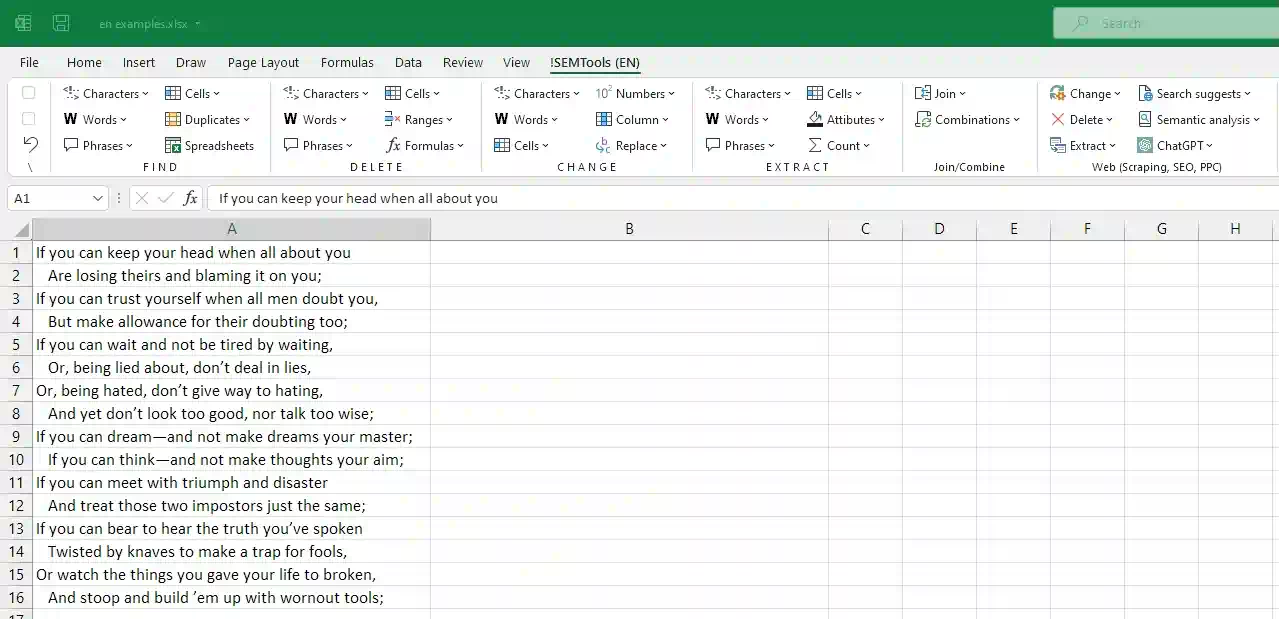Switch to the Review tab
The height and width of the screenshot is (619, 1279).
[463, 62]
